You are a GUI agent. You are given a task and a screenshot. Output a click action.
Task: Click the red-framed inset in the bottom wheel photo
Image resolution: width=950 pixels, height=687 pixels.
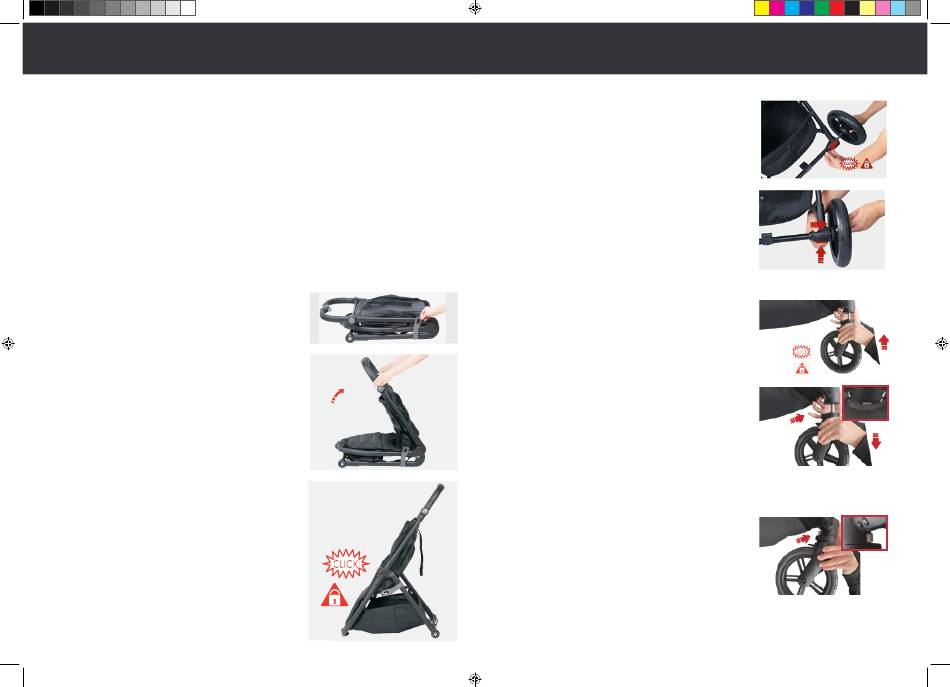tap(865, 533)
